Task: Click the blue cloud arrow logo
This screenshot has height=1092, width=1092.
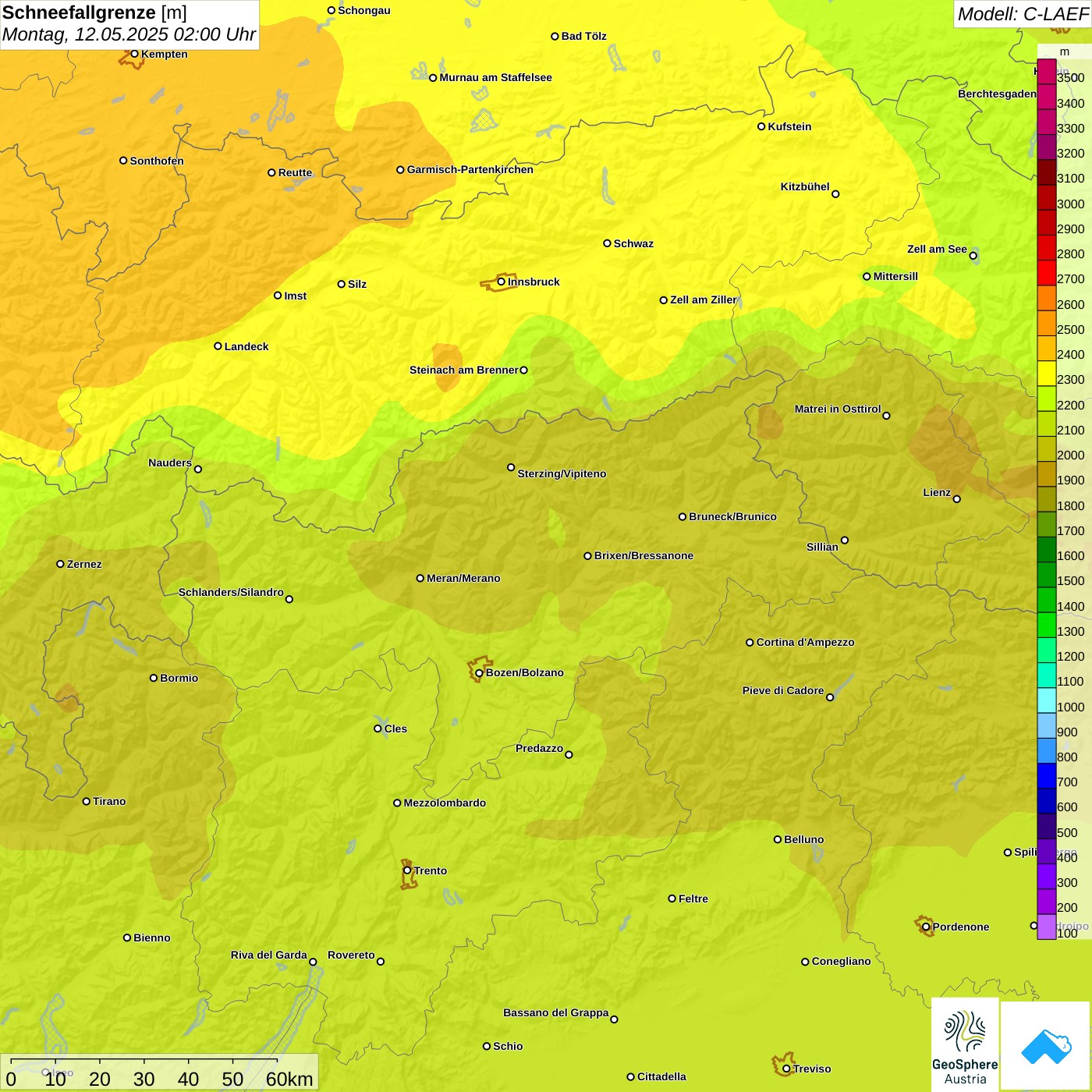Action: [1046, 1047]
